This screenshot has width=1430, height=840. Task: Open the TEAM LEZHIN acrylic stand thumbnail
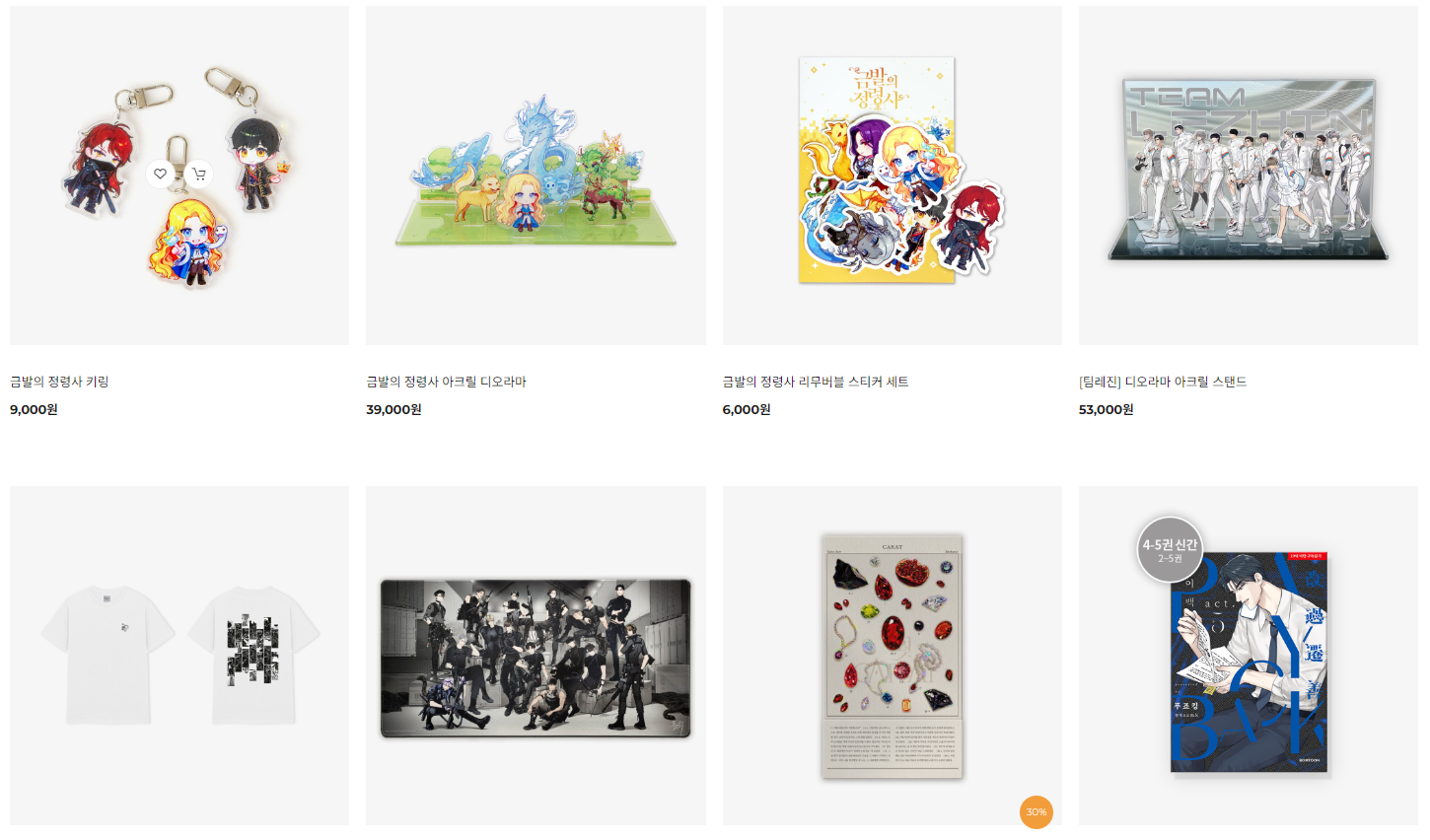tap(1249, 175)
